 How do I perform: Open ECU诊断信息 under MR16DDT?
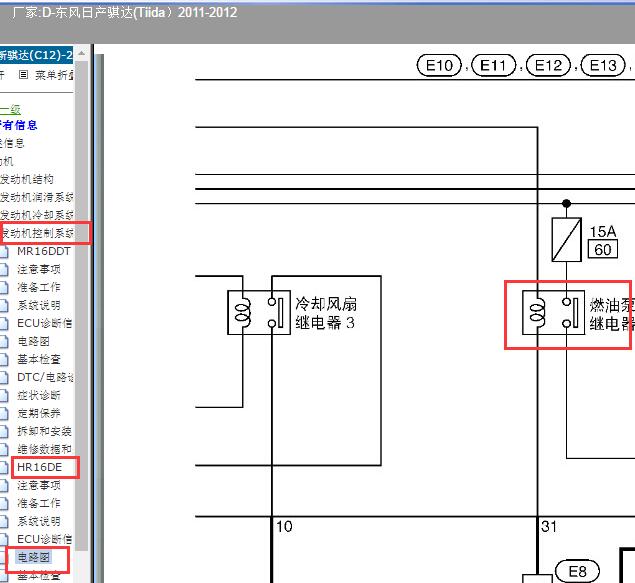[45, 323]
